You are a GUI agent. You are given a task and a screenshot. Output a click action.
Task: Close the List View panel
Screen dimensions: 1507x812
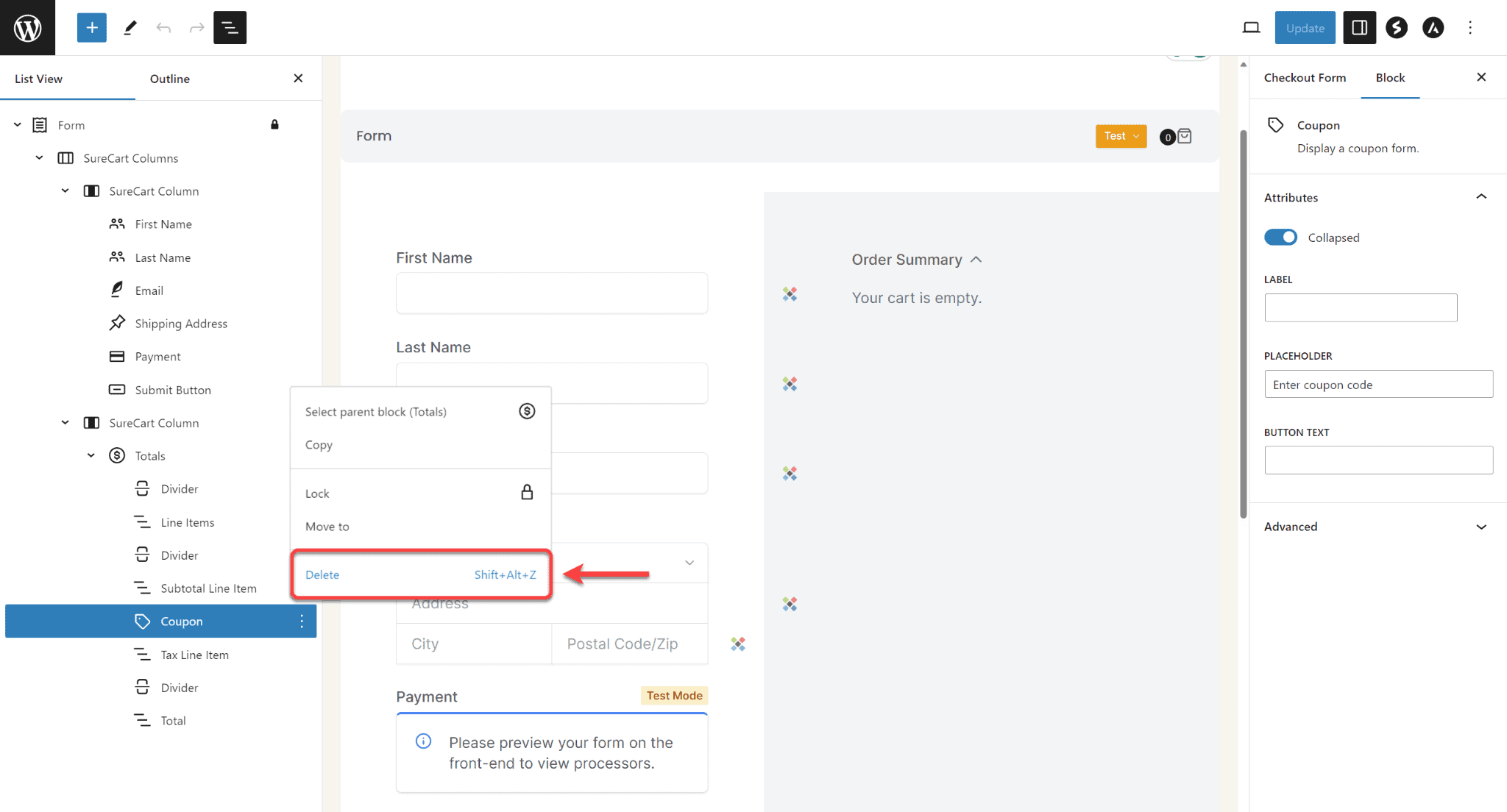click(298, 78)
